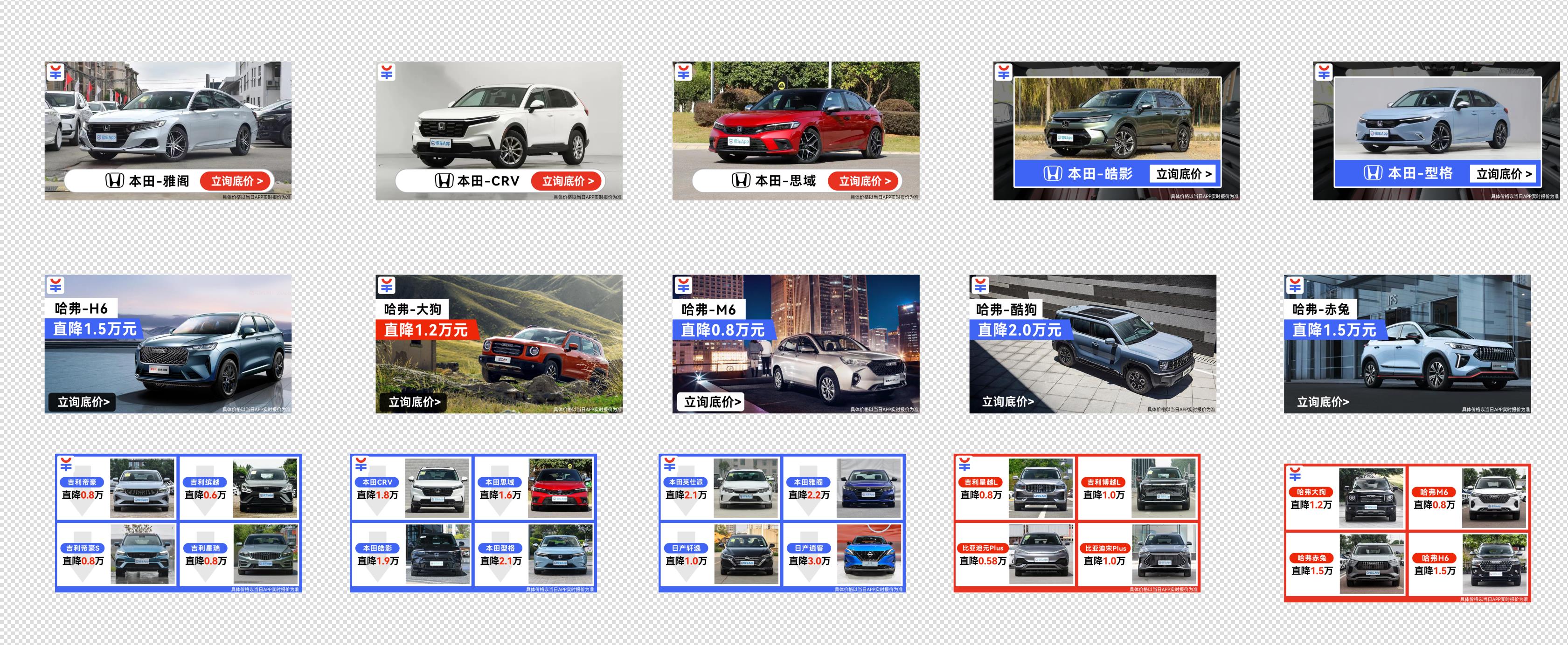
Task: Click the car thumbnail beside 本田英仕派
Action: click(x=746, y=488)
